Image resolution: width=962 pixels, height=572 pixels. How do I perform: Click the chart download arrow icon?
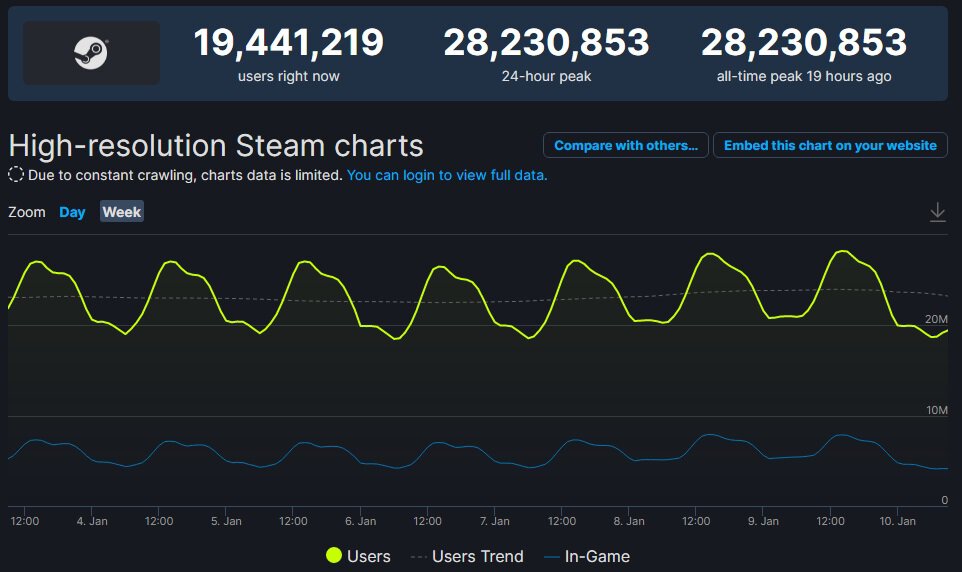[937, 212]
